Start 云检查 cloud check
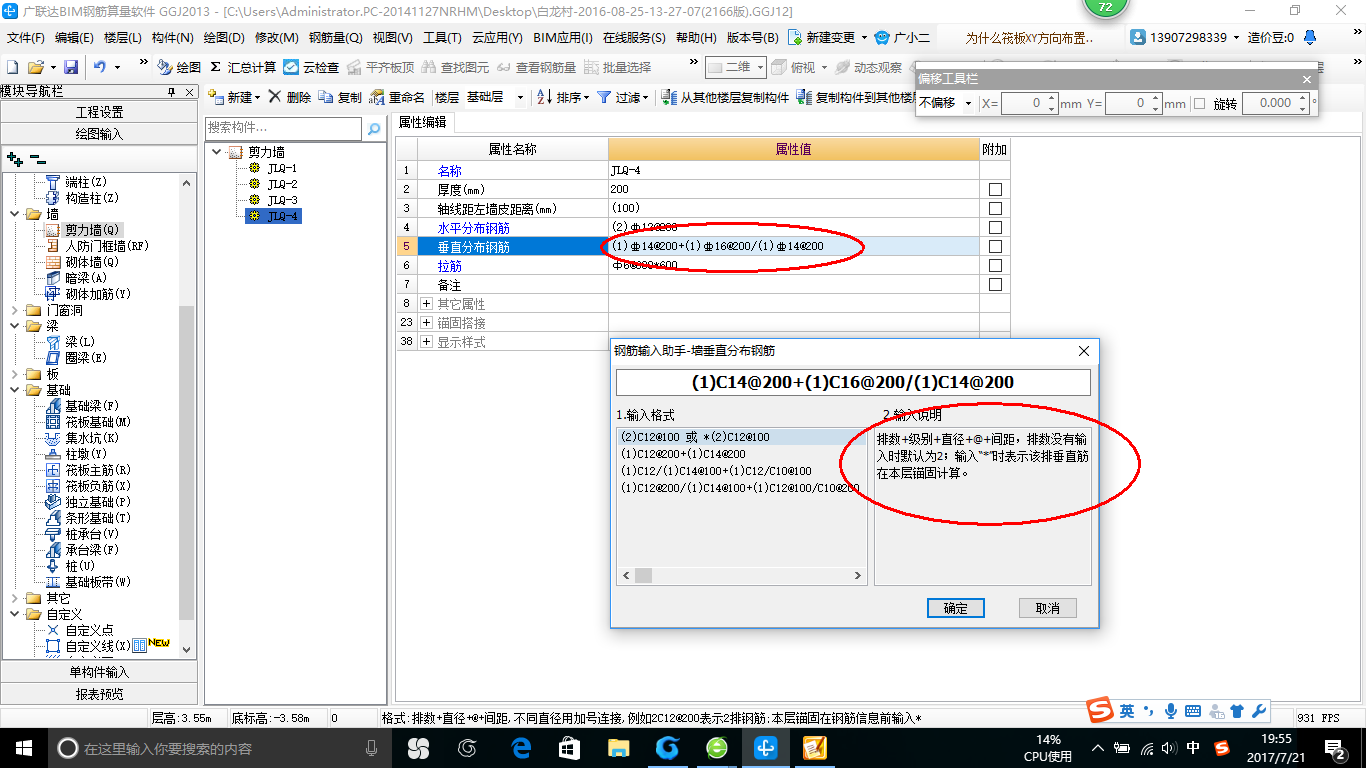 311,67
